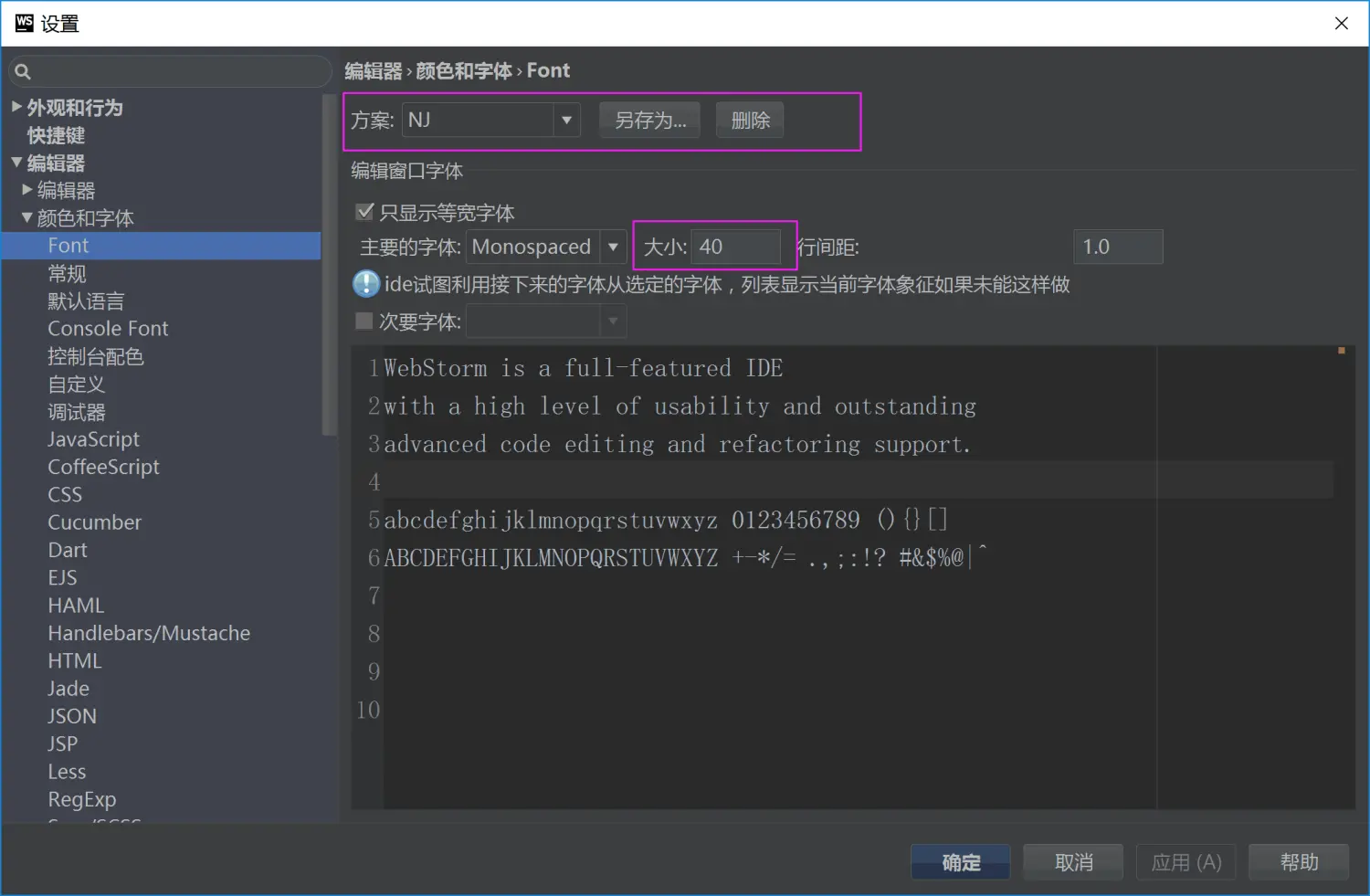The width and height of the screenshot is (1370, 896).
Task: Select Cucumber in the tree
Action: click(x=94, y=522)
